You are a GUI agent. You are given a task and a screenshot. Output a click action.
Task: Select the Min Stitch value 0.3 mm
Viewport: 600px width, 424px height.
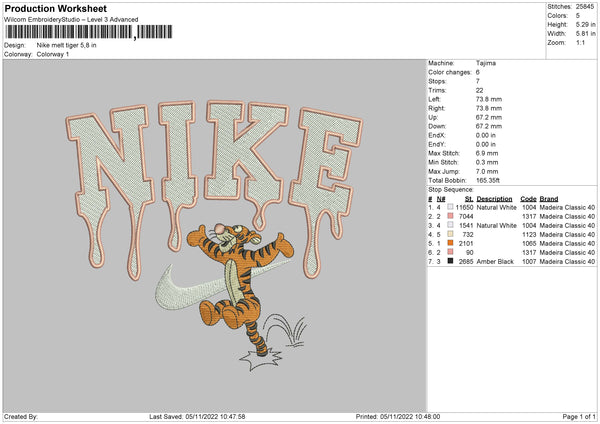pyautogui.click(x=487, y=162)
